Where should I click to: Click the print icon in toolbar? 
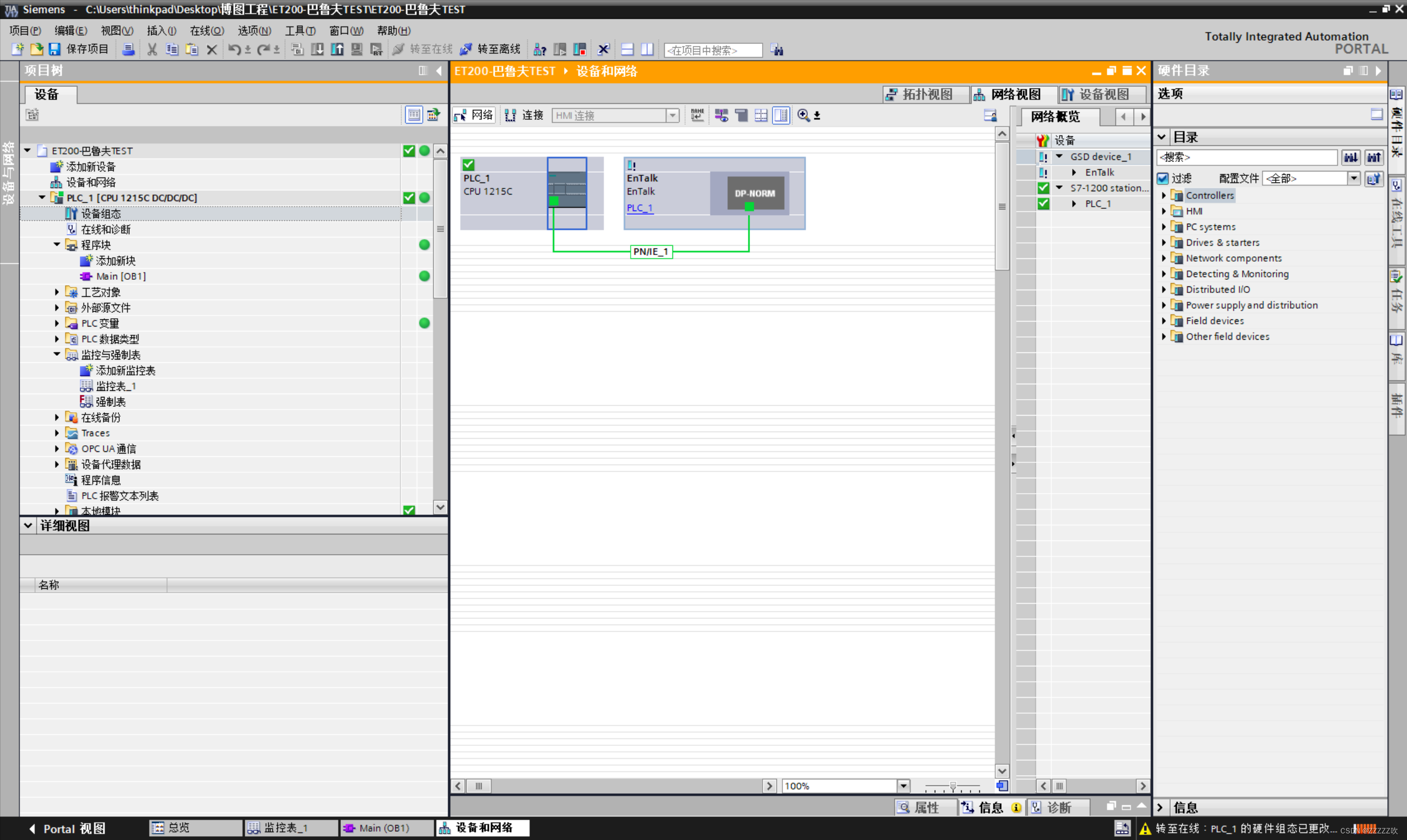tap(129, 49)
